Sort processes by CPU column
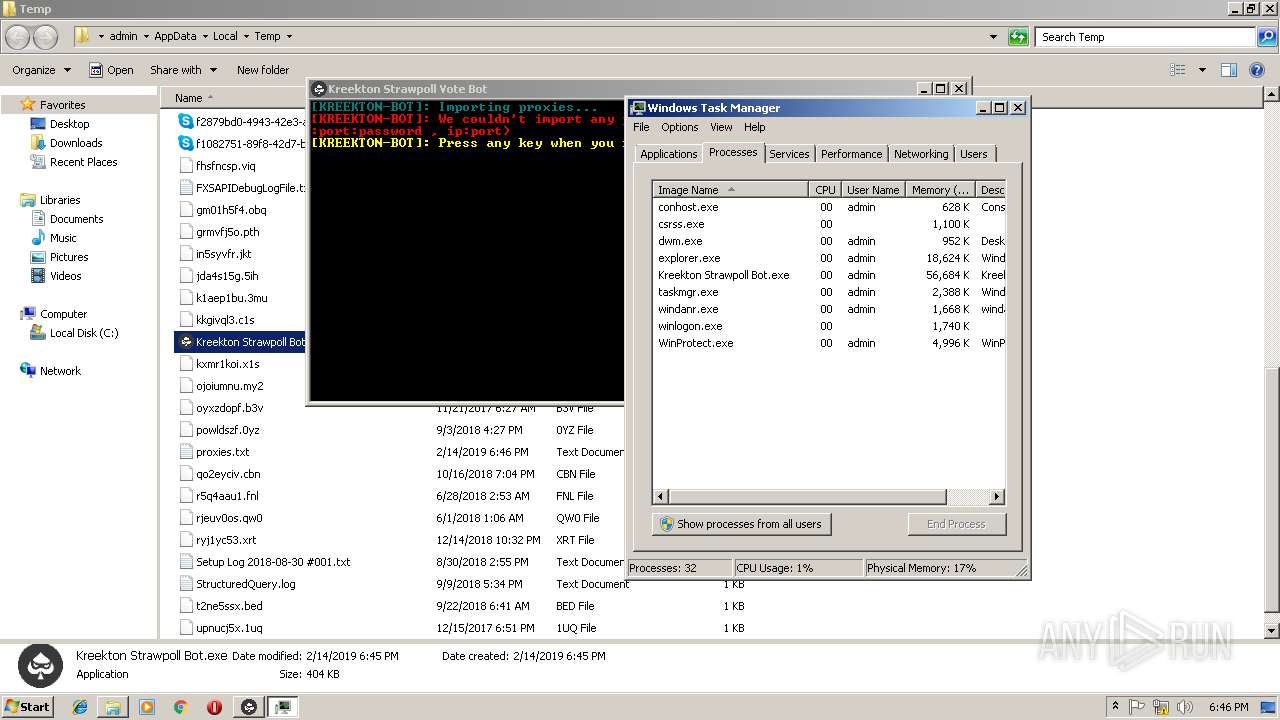Image resolution: width=1280 pixels, height=720 pixels. pos(825,190)
